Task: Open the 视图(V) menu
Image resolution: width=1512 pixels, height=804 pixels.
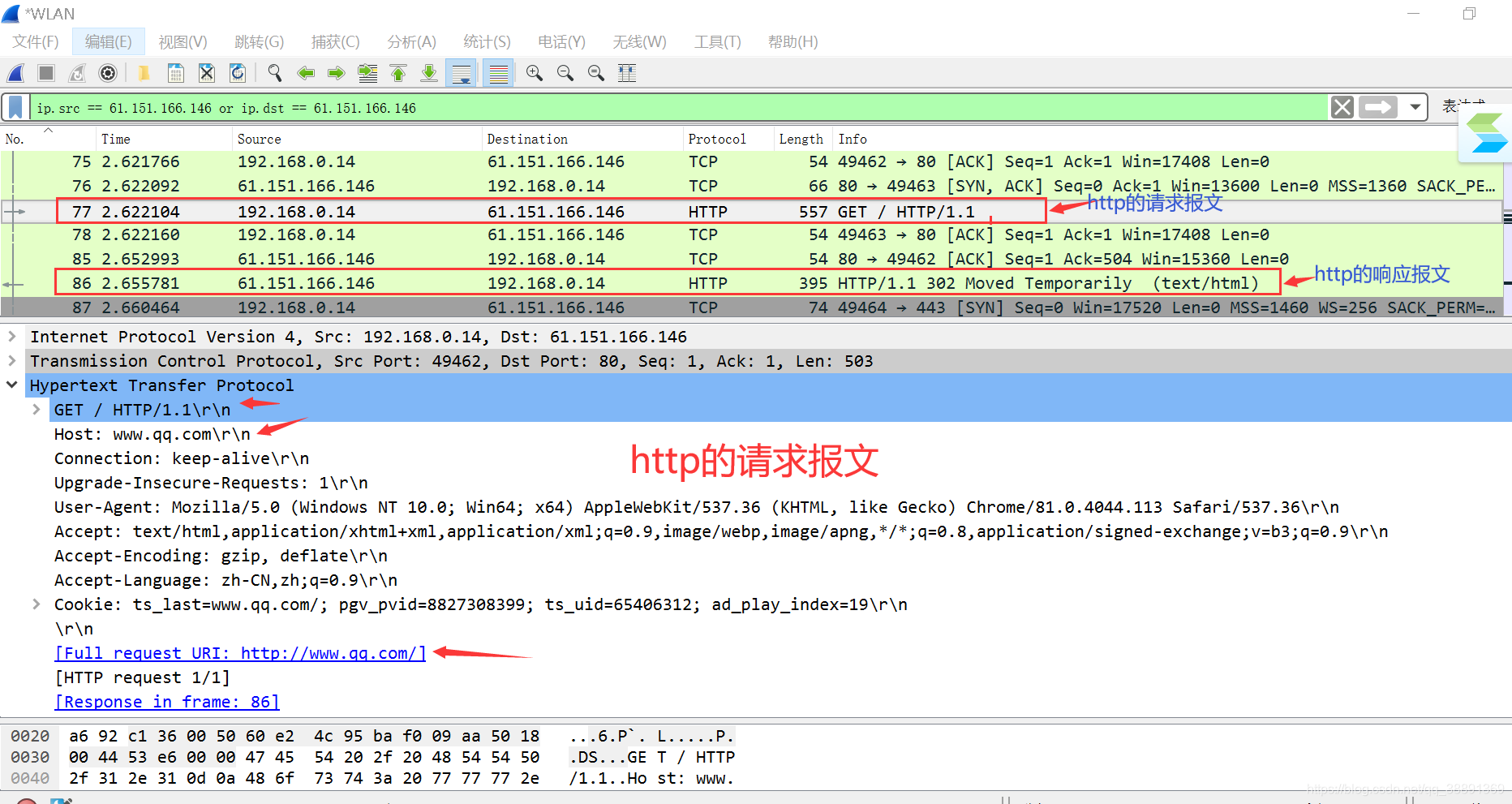Action: (x=183, y=41)
